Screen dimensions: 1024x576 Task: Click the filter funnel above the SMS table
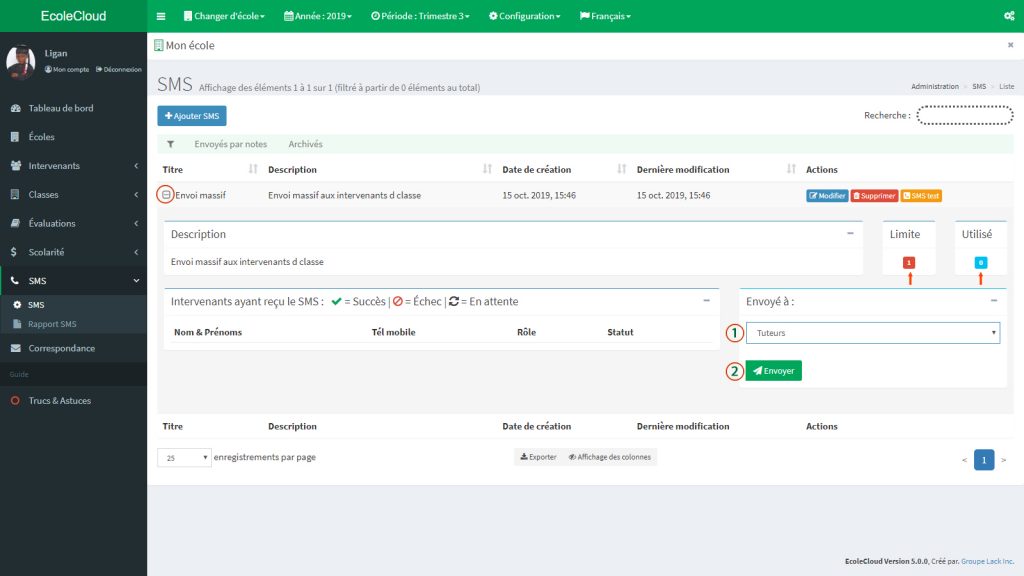(172, 143)
